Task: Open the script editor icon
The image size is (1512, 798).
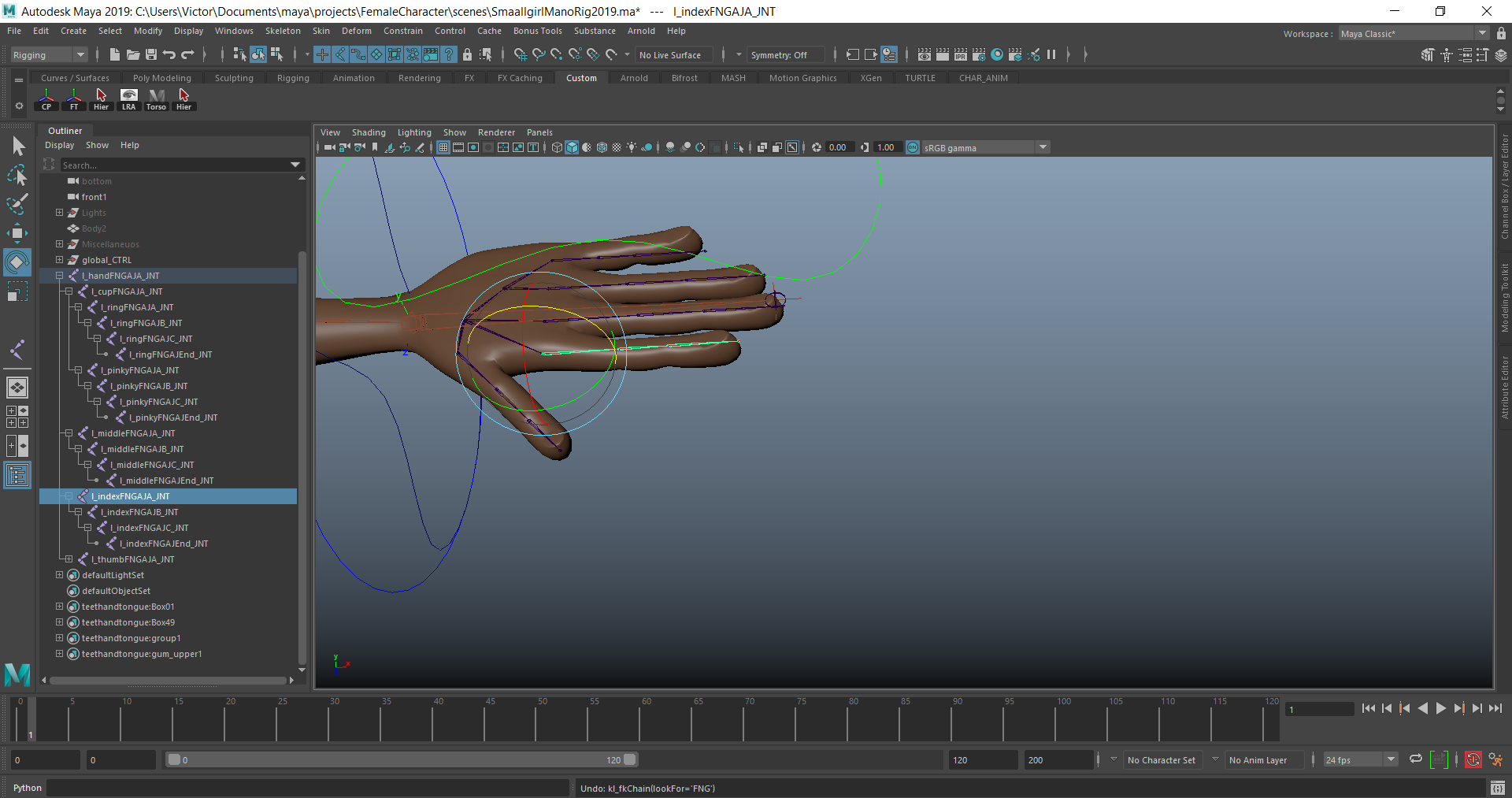Action: click(x=1497, y=788)
